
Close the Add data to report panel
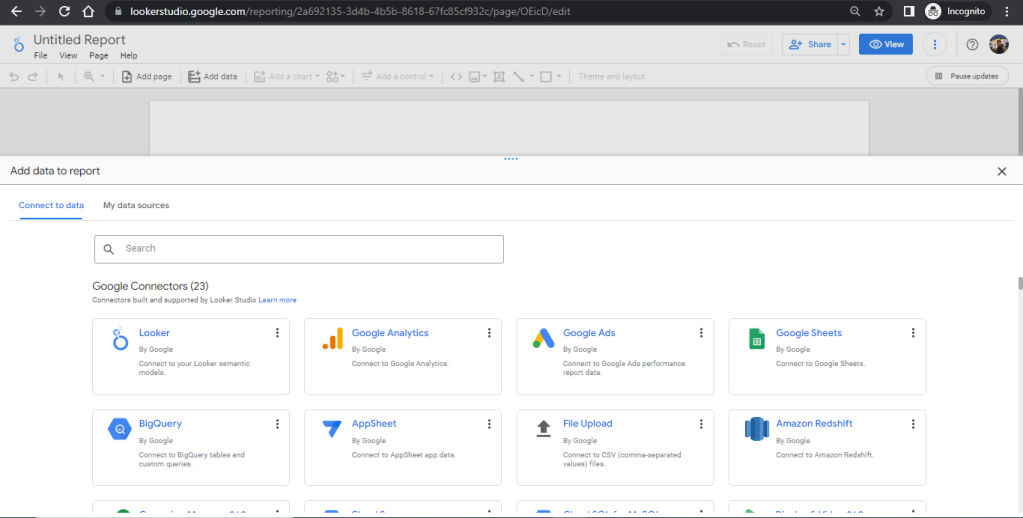pyautogui.click(x=1002, y=171)
